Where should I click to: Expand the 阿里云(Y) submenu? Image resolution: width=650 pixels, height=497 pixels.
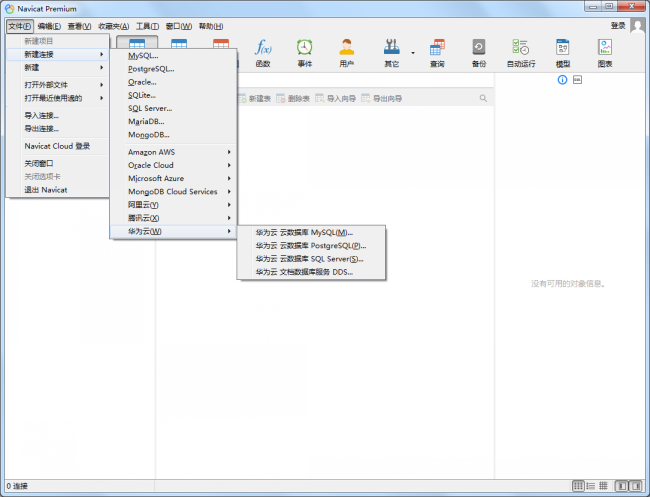click(x=173, y=205)
